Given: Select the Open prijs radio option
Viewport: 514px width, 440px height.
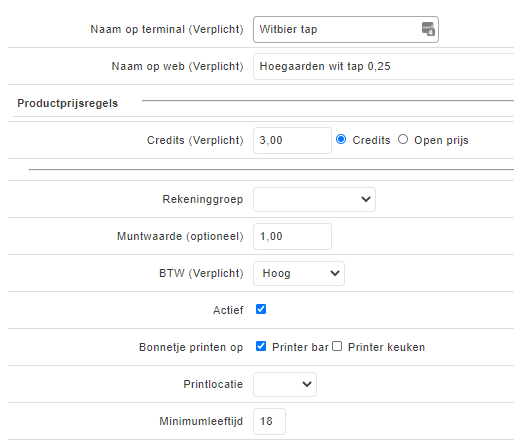Looking at the screenshot, I should point(403,139).
